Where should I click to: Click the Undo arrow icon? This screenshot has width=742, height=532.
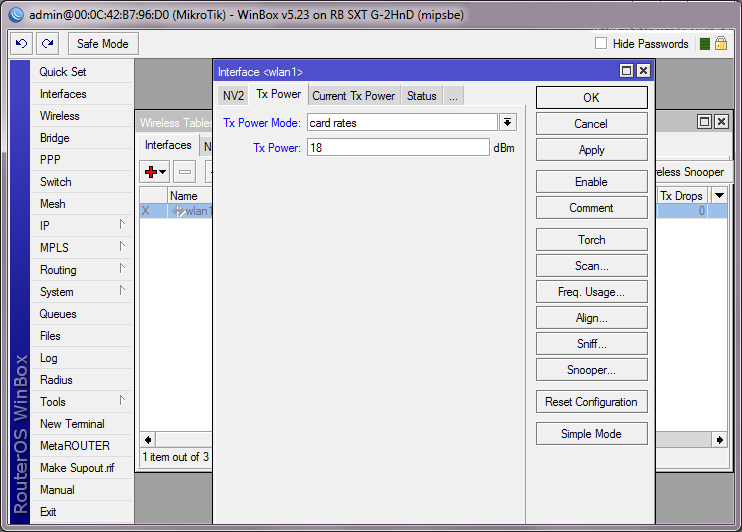tap(21, 44)
